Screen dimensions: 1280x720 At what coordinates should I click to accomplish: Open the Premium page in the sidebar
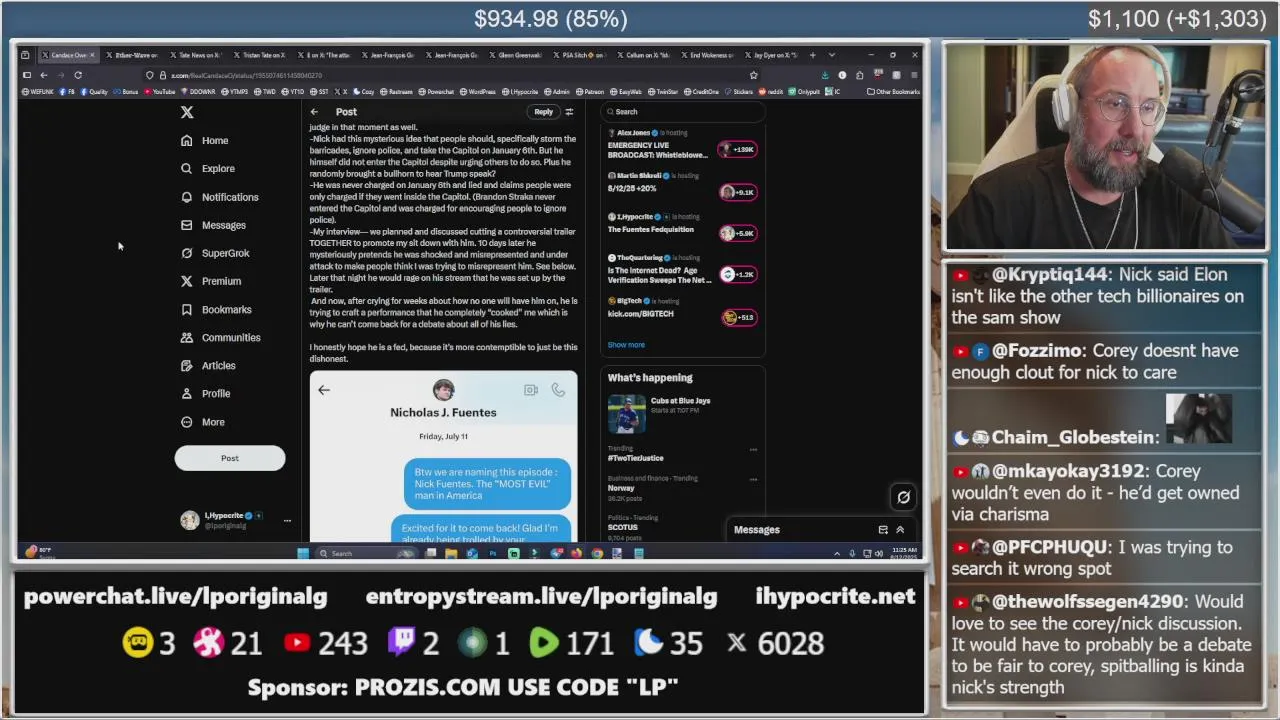[210, 281]
